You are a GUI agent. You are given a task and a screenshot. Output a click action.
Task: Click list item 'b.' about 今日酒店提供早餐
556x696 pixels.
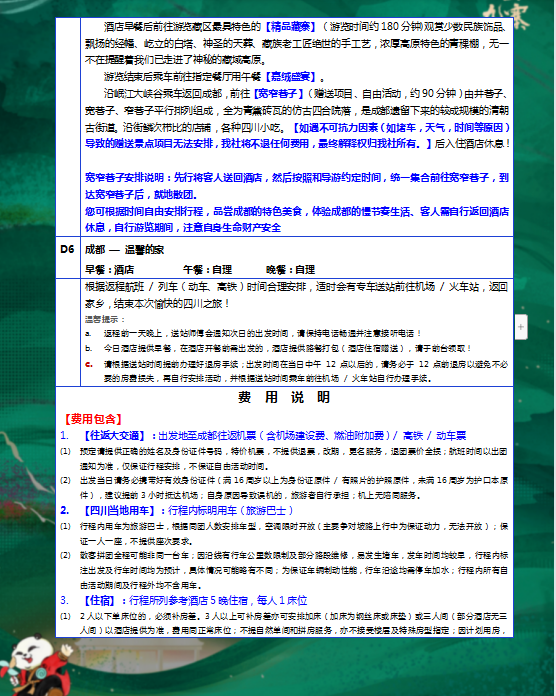pos(278,348)
